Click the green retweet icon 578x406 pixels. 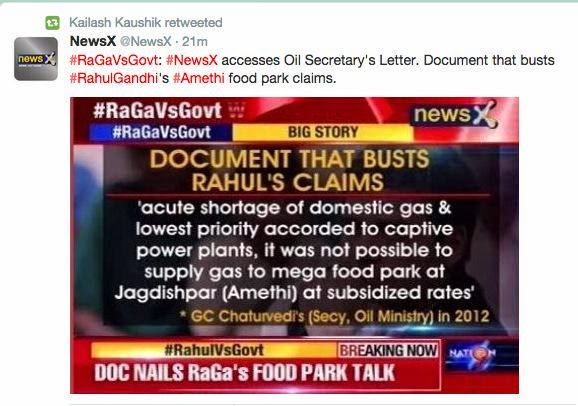[x=52, y=23]
